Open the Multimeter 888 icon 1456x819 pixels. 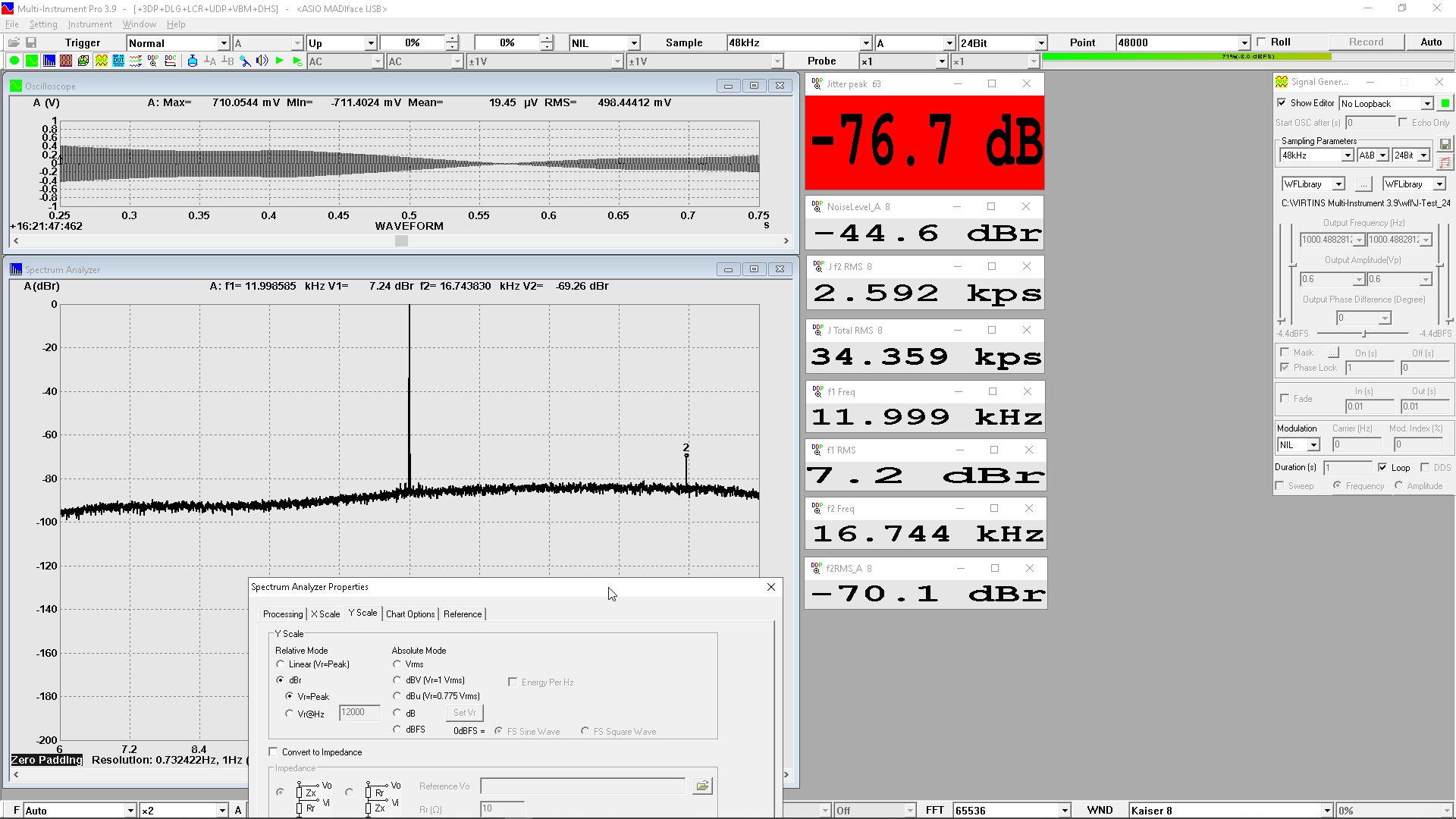[x=66, y=61]
